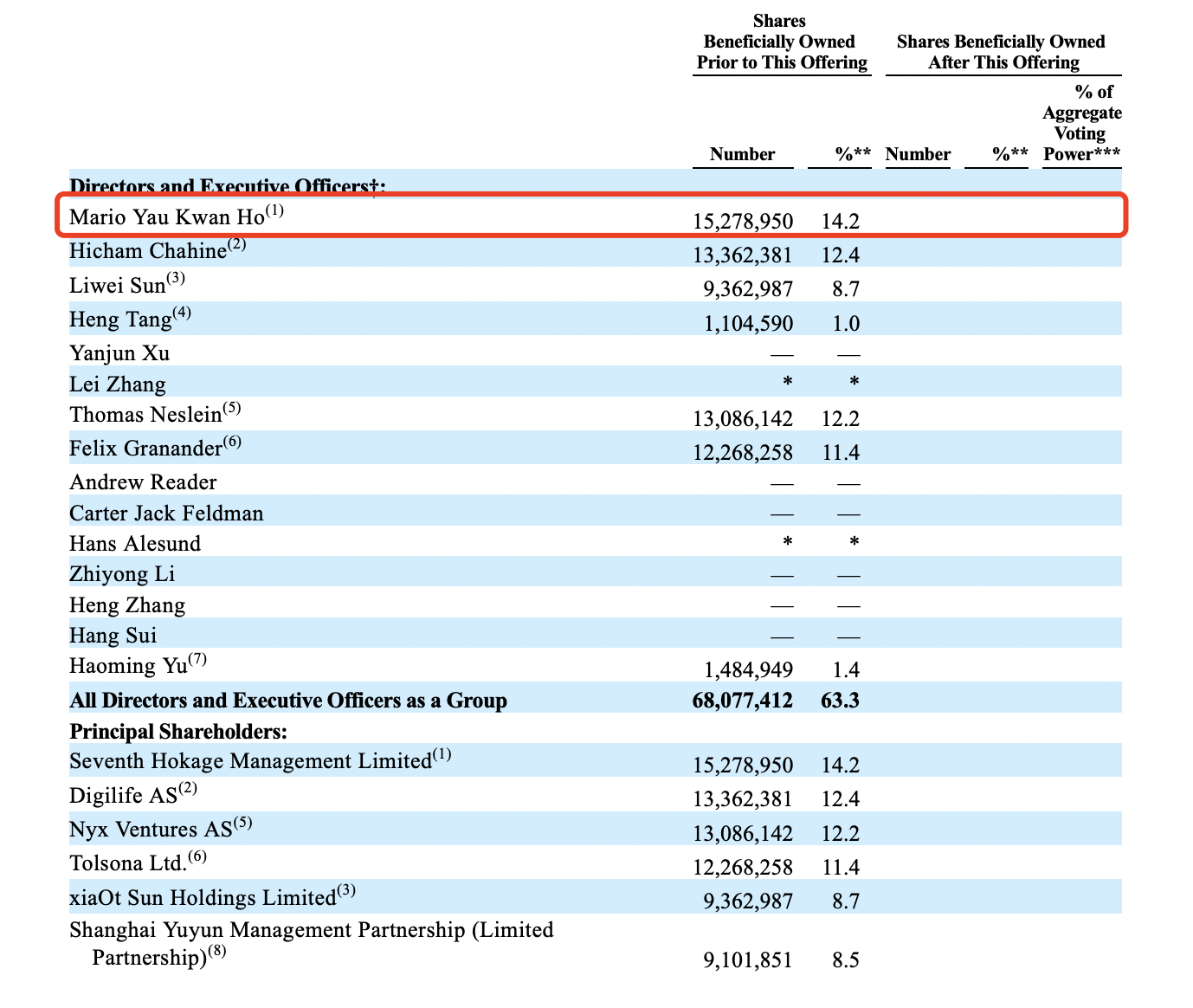Image resolution: width=1193 pixels, height=1008 pixels.
Task: Select Nyx Ventures AS 12.2 percentage
Action: pos(840,833)
